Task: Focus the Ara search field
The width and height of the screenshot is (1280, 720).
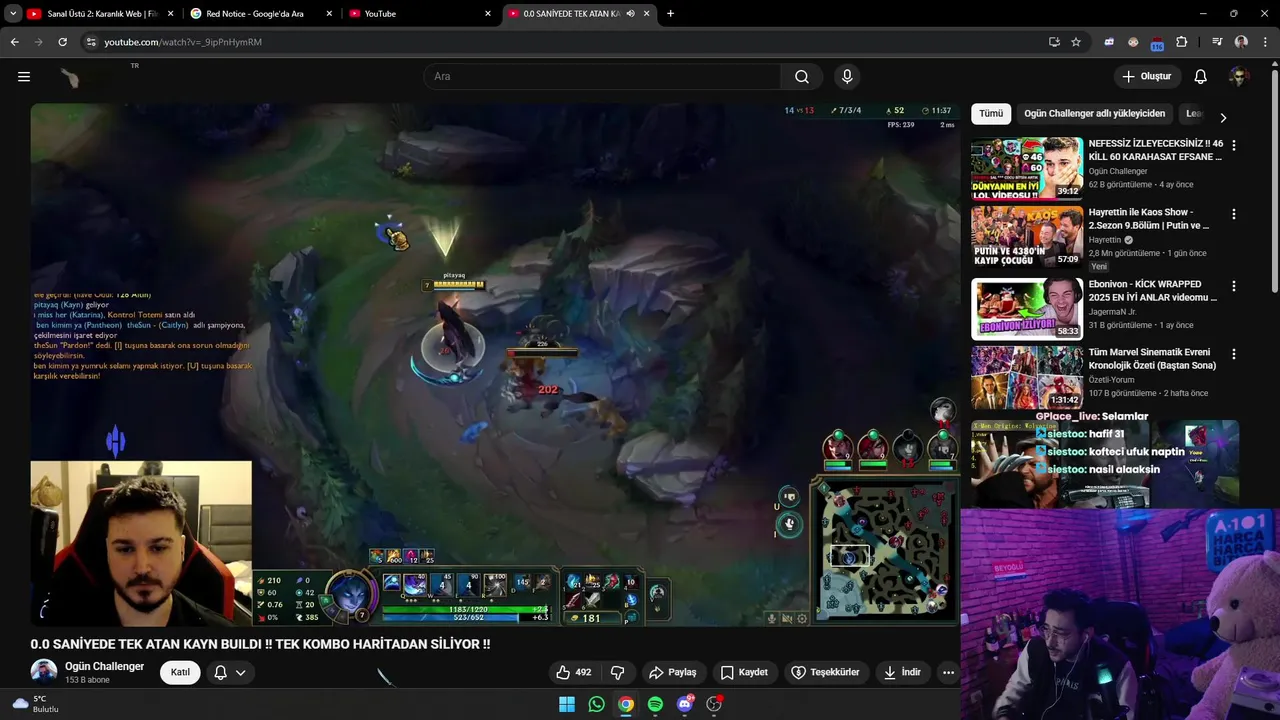Action: click(x=602, y=76)
